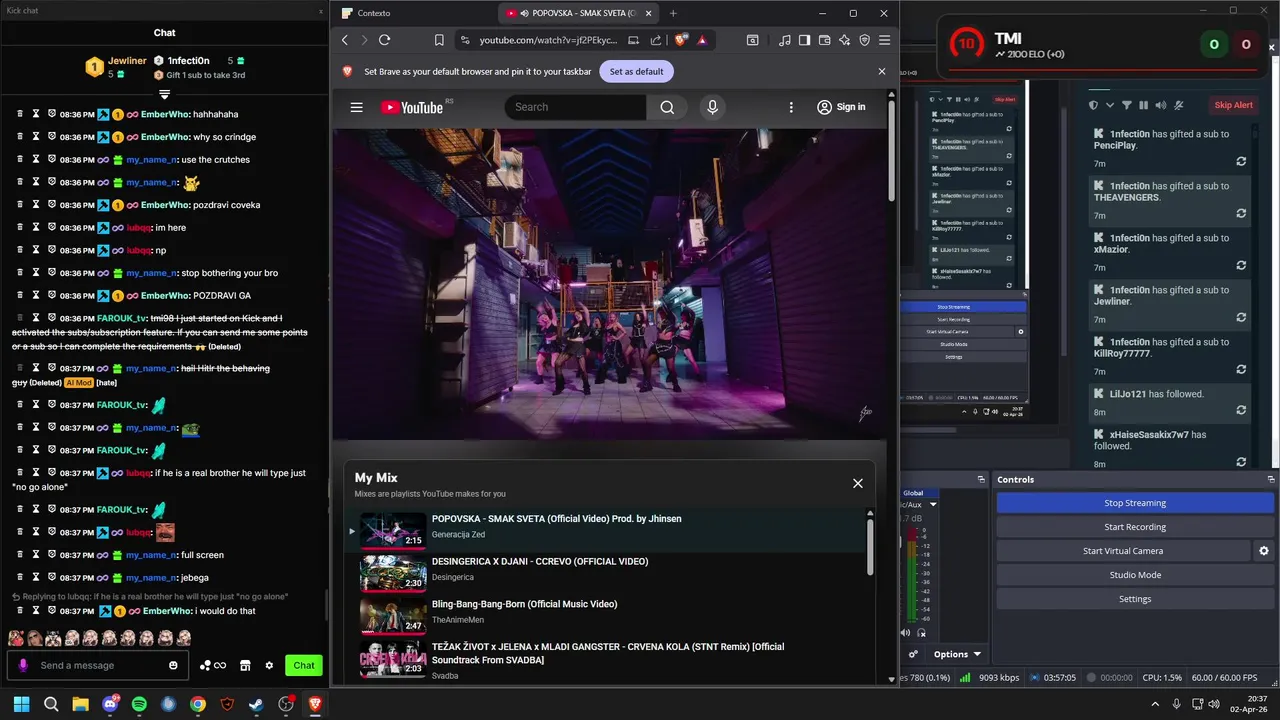
Task: Click the My Mix panel scrollbar
Action: (869, 547)
